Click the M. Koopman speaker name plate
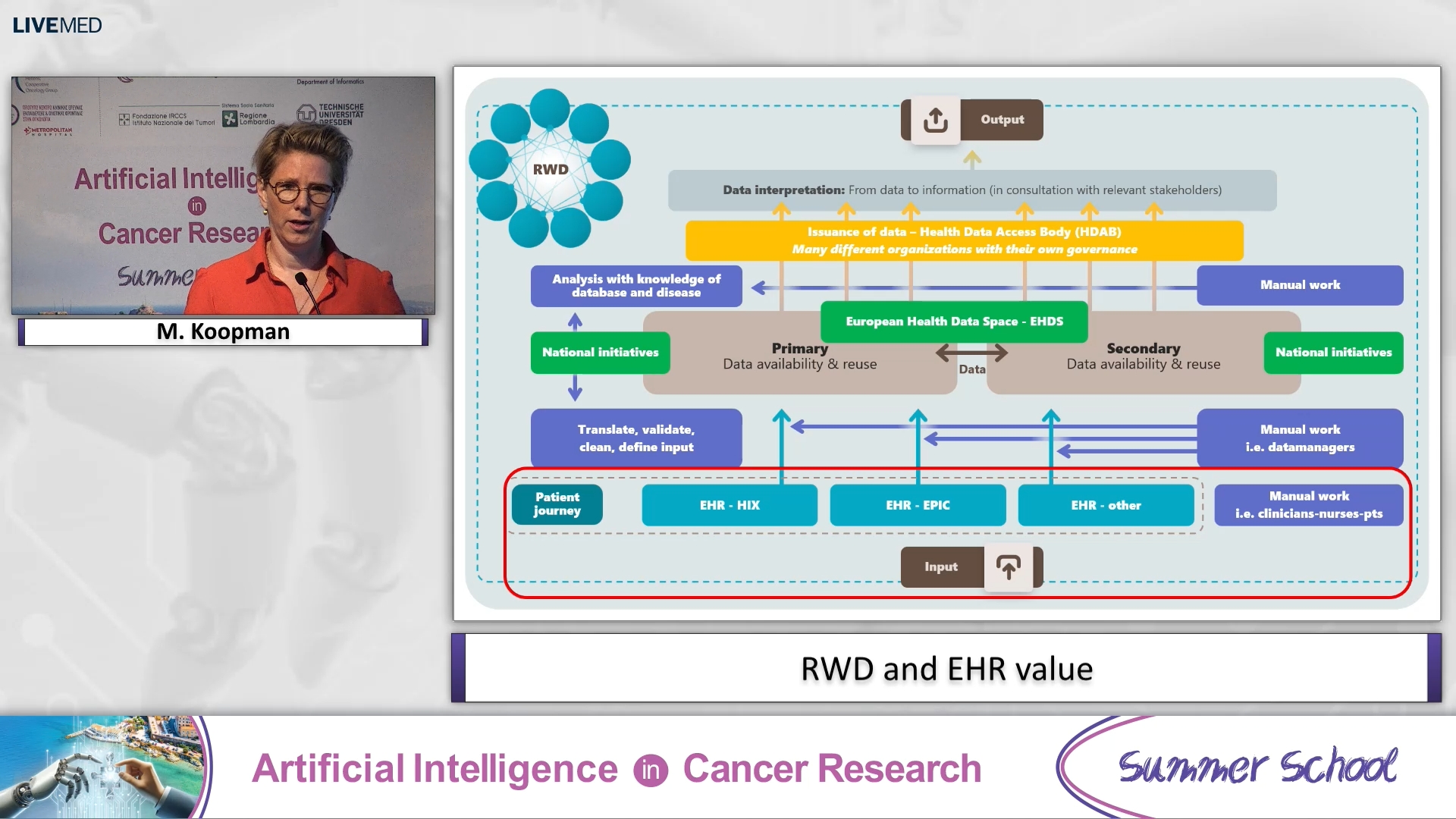 (x=222, y=331)
